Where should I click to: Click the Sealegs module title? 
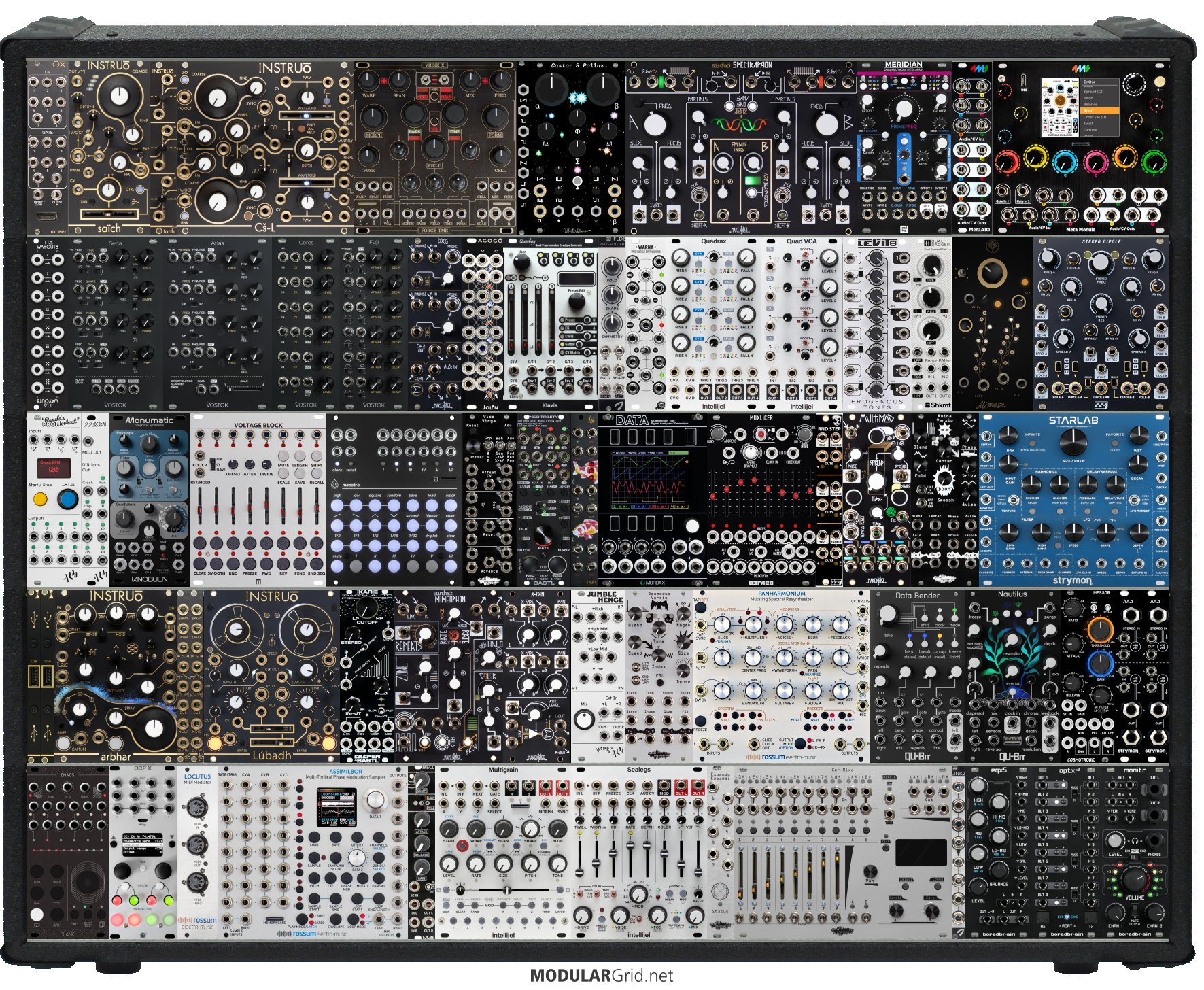(x=638, y=770)
